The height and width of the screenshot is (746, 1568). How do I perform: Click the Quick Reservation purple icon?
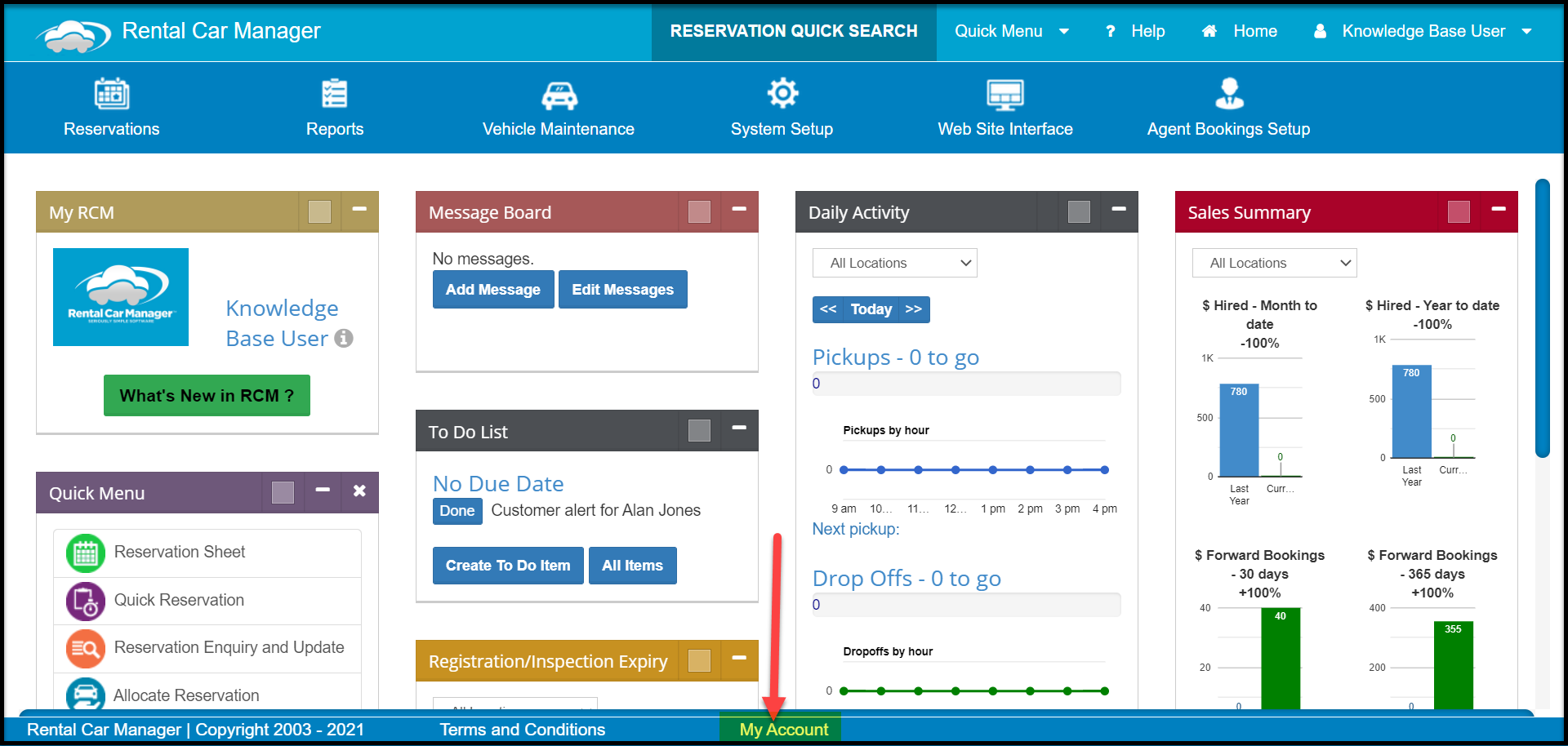point(86,602)
